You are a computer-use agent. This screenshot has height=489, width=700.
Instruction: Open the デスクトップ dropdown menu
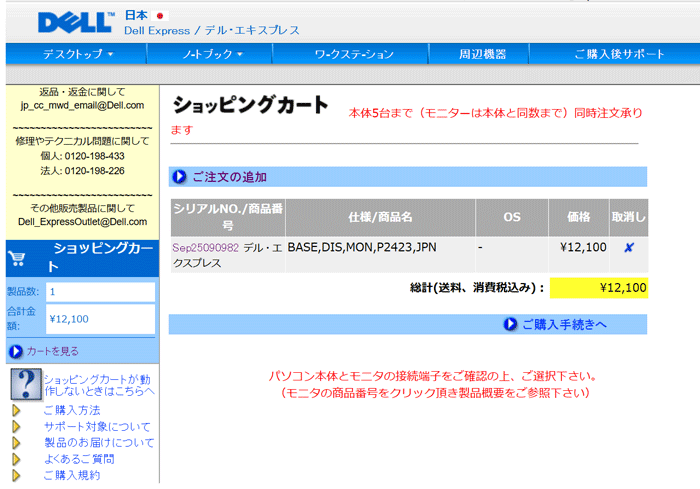pos(78,54)
